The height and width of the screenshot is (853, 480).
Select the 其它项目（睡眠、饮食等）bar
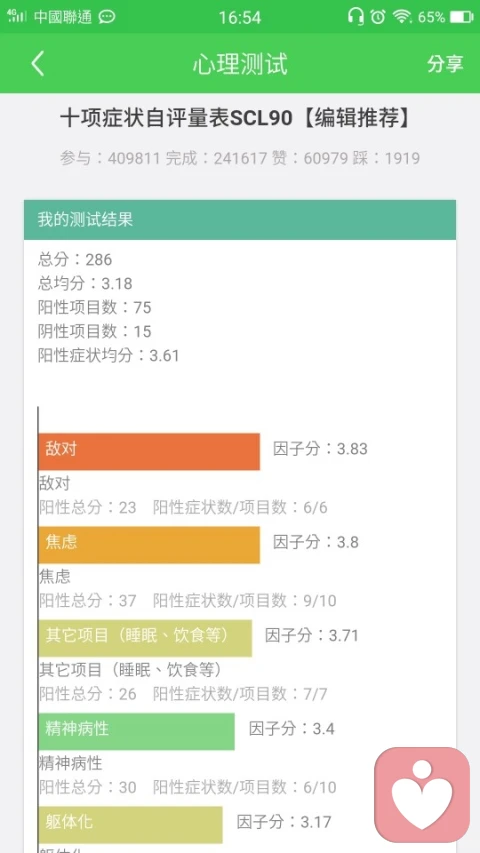coord(145,638)
